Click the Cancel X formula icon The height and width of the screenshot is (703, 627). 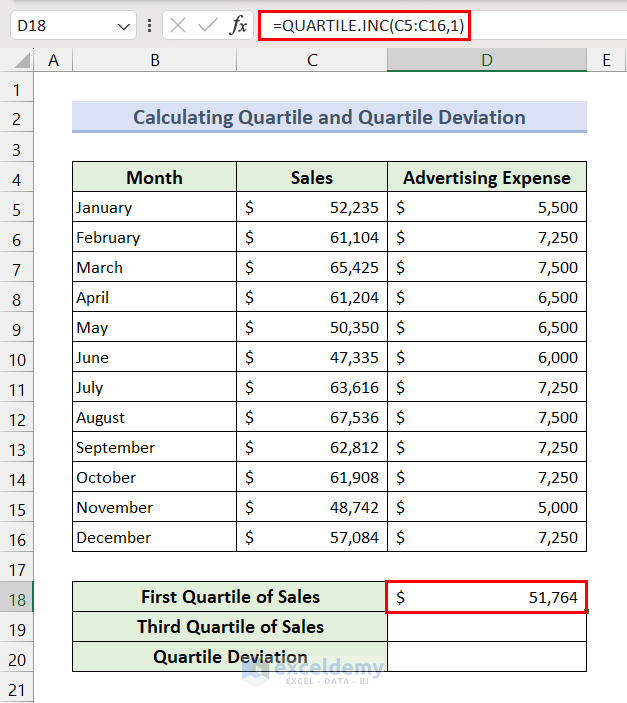178,25
